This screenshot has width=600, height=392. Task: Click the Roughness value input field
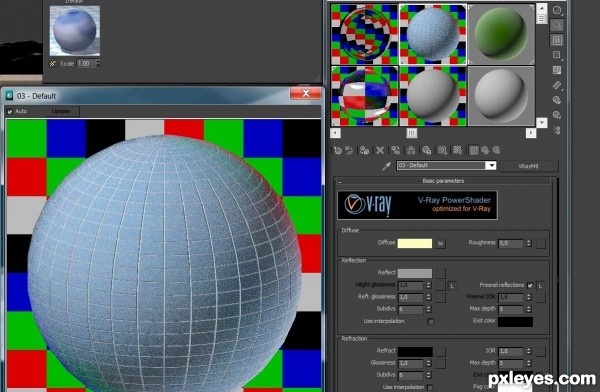(511, 243)
